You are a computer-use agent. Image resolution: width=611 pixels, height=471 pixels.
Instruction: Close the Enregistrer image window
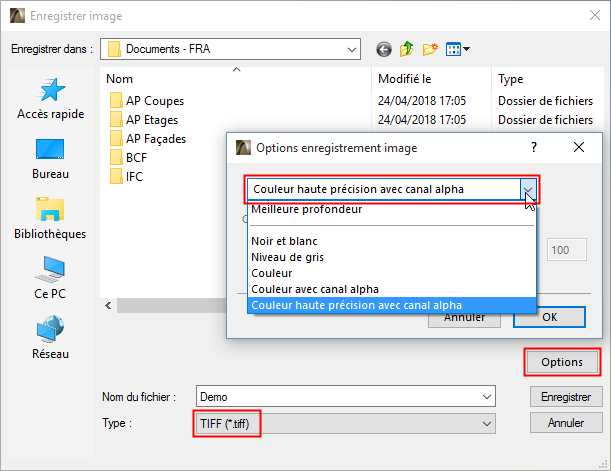click(x=595, y=16)
